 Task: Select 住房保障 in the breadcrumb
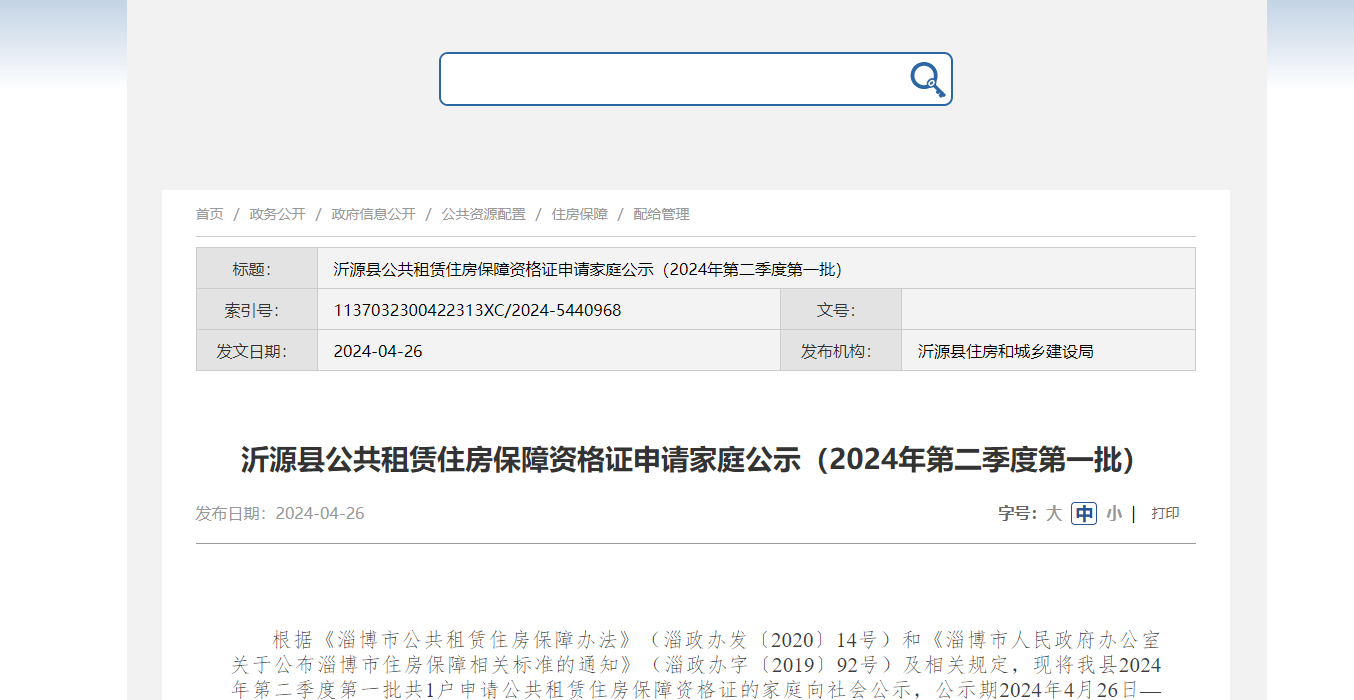579,214
